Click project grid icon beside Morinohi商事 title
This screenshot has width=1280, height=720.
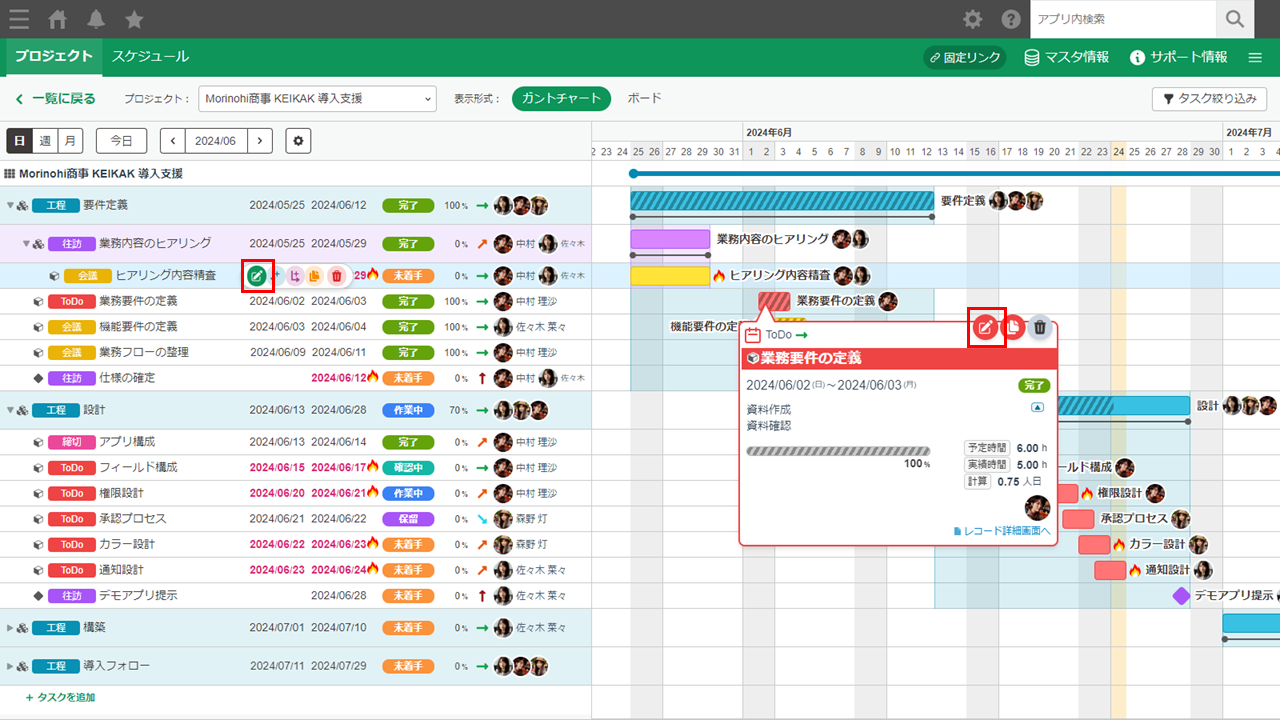10,173
